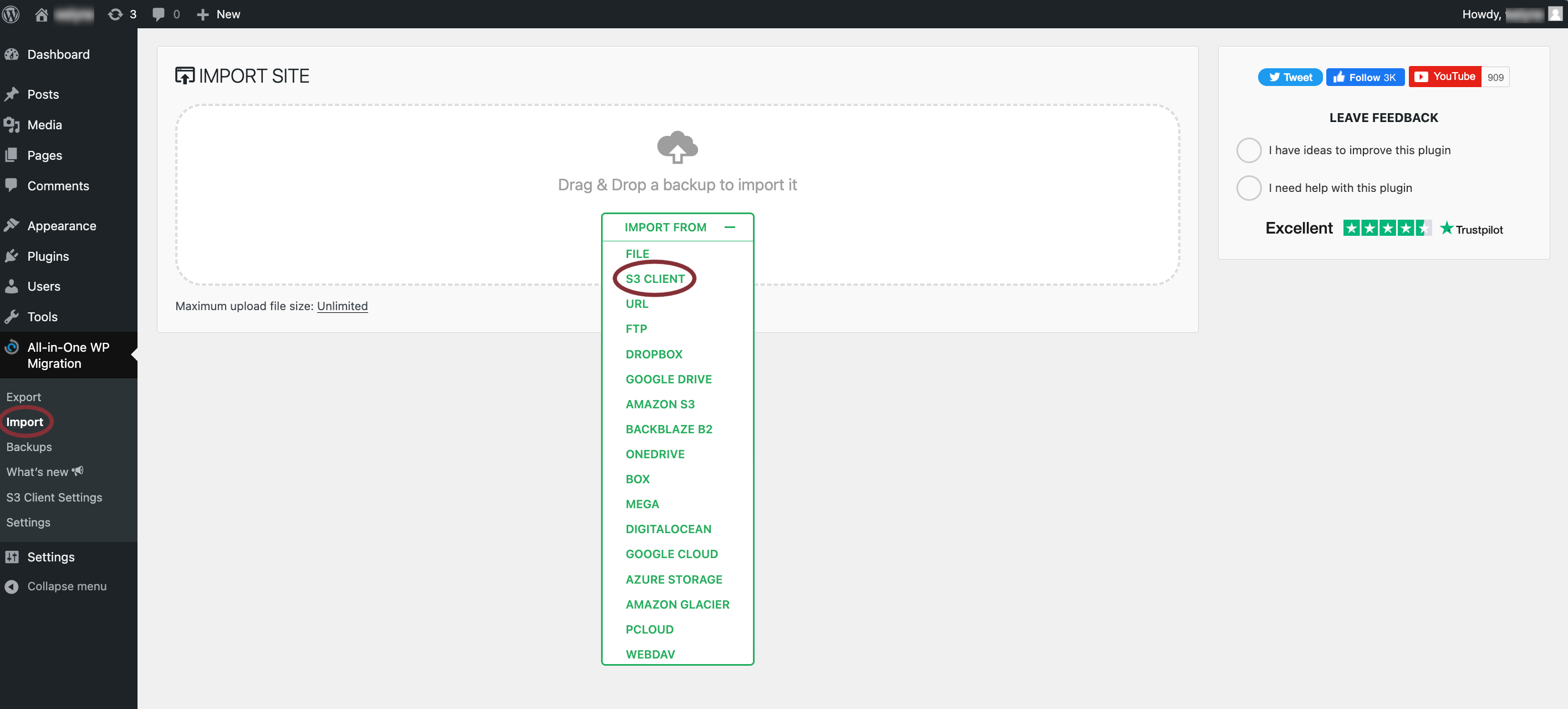Select 'I need help with this plugin'
1568x709 pixels.
1249,188
